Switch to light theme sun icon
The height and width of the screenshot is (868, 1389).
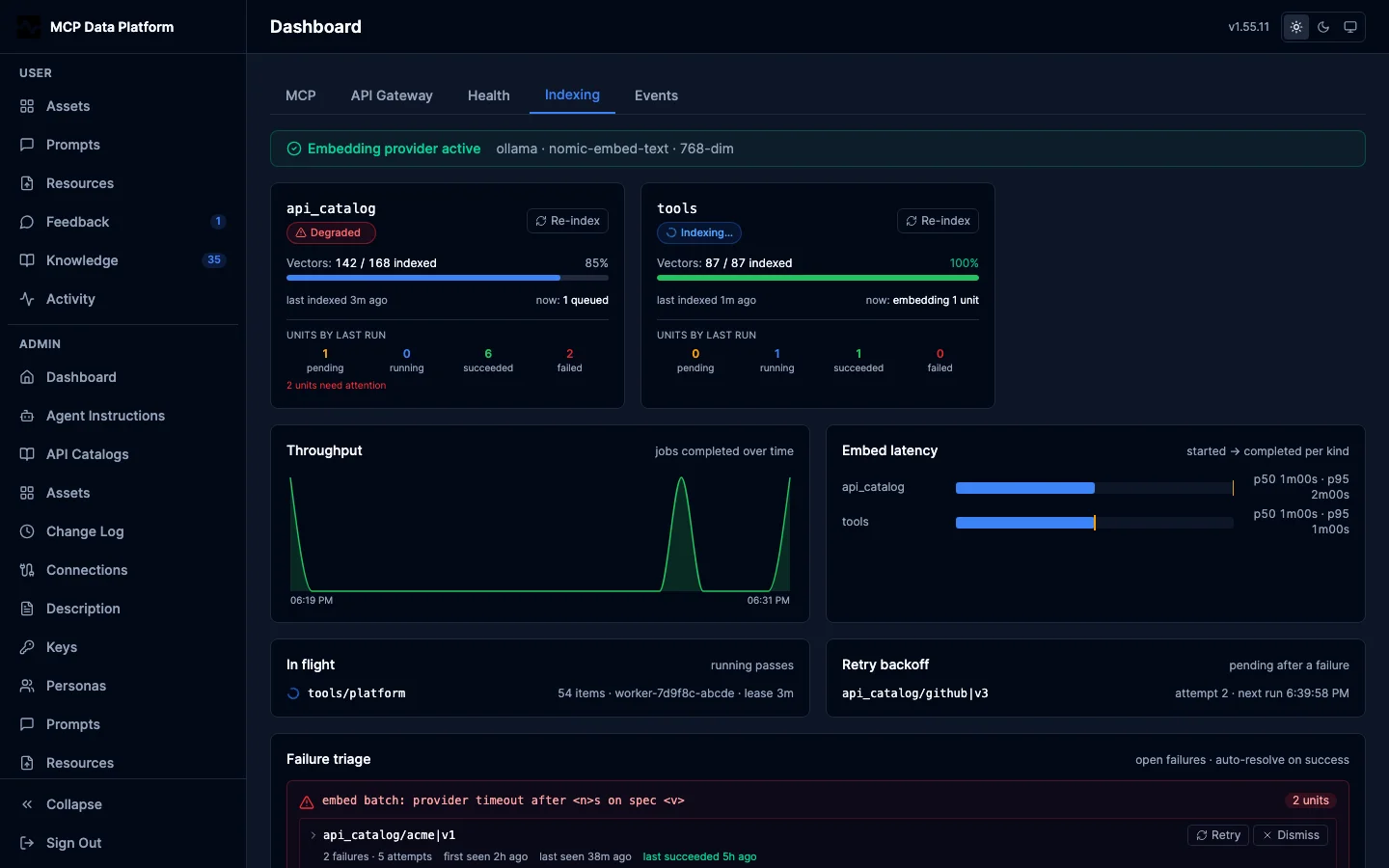click(x=1296, y=27)
